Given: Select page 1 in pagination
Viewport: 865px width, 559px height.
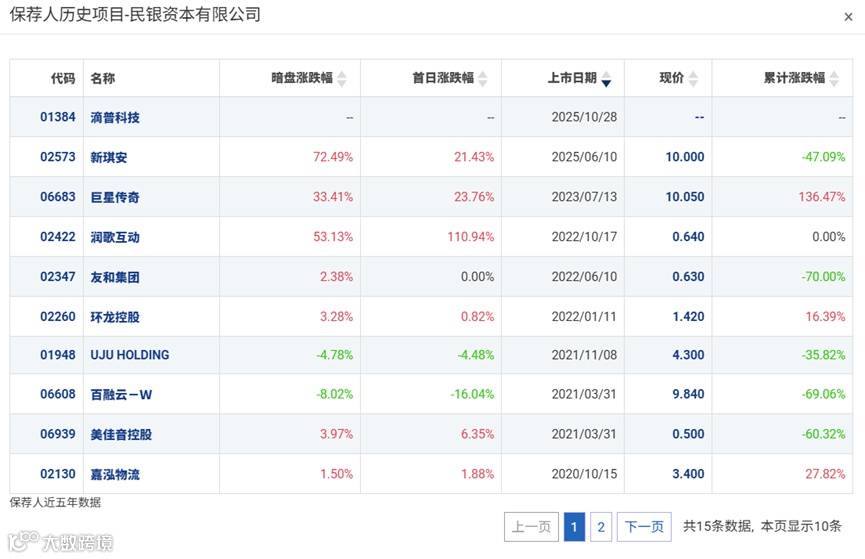Looking at the screenshot, I should [574, 526].
